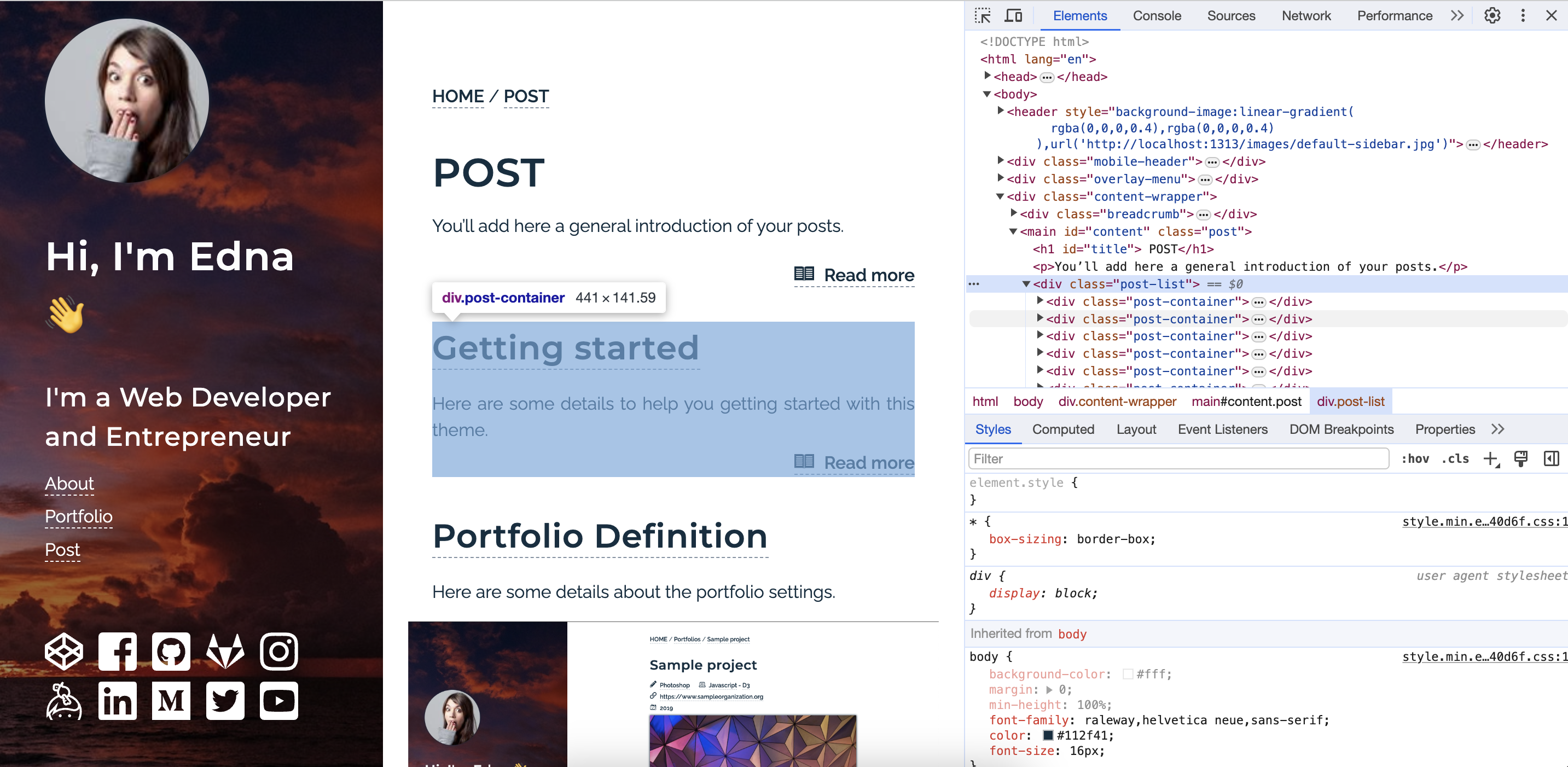Click the #fff background-color swatch

(x=1127, y=674)
